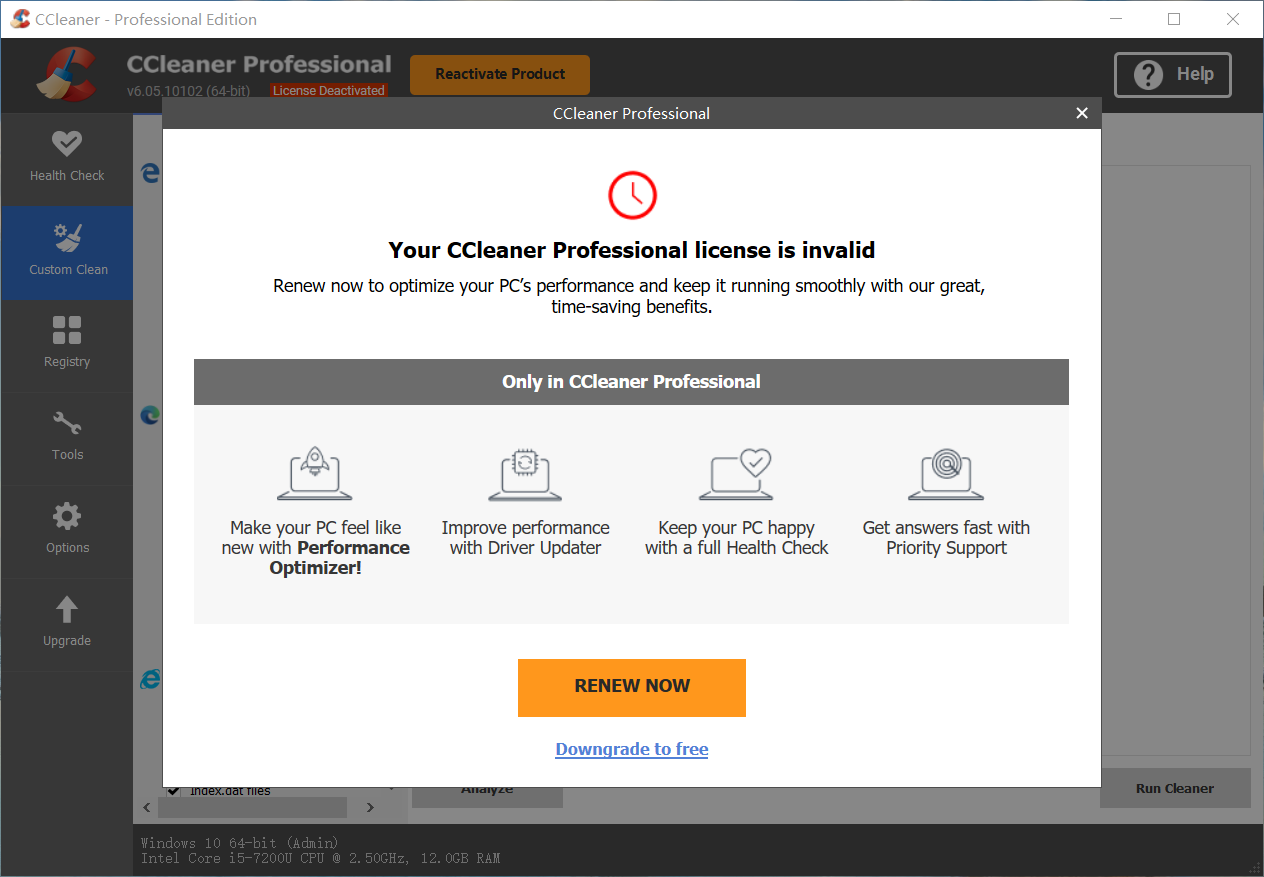Screen dimensions: 1264x877
Task: Click the CCleaner logo in header
Action: coord(66,76)
